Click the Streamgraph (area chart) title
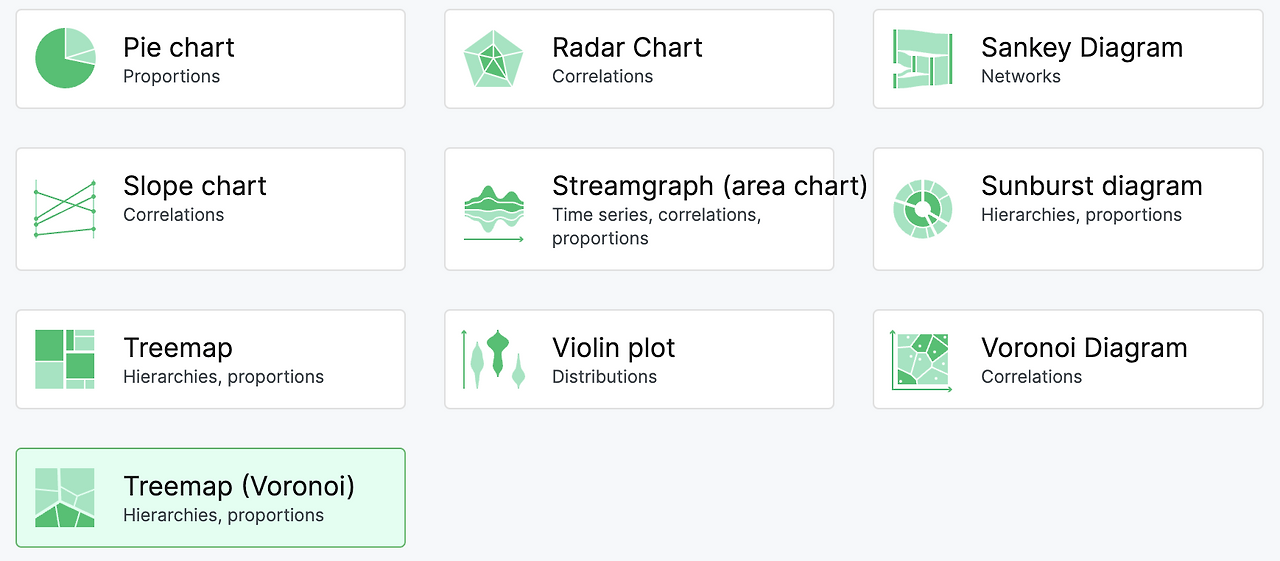The height and width of the screenshot is (561, 1280). [710, 186]
